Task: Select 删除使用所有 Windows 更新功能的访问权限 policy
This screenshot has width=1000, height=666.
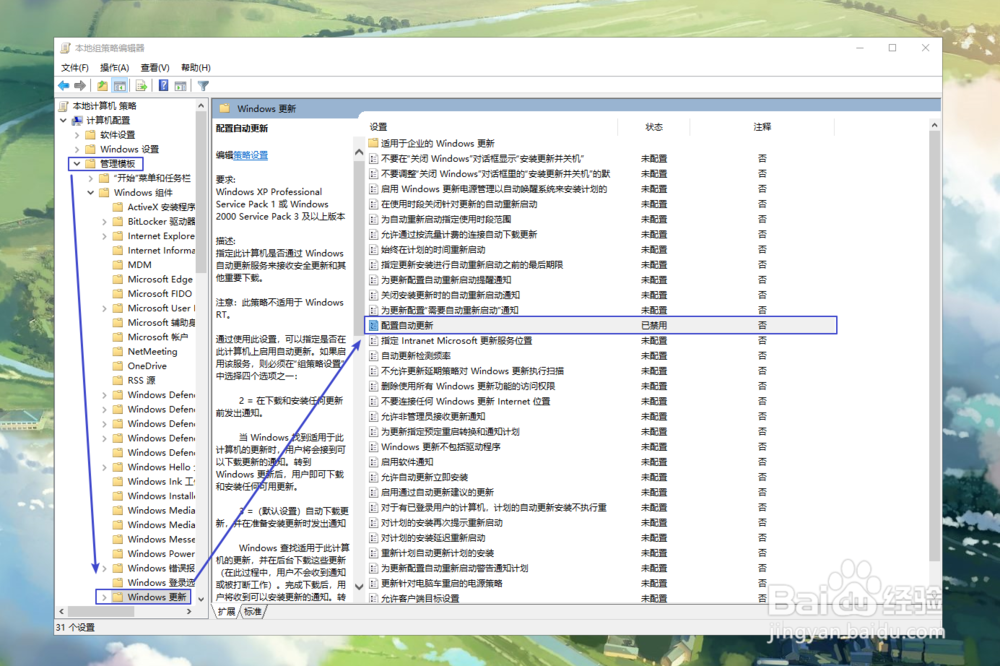Action: click(x=468, y=386)
